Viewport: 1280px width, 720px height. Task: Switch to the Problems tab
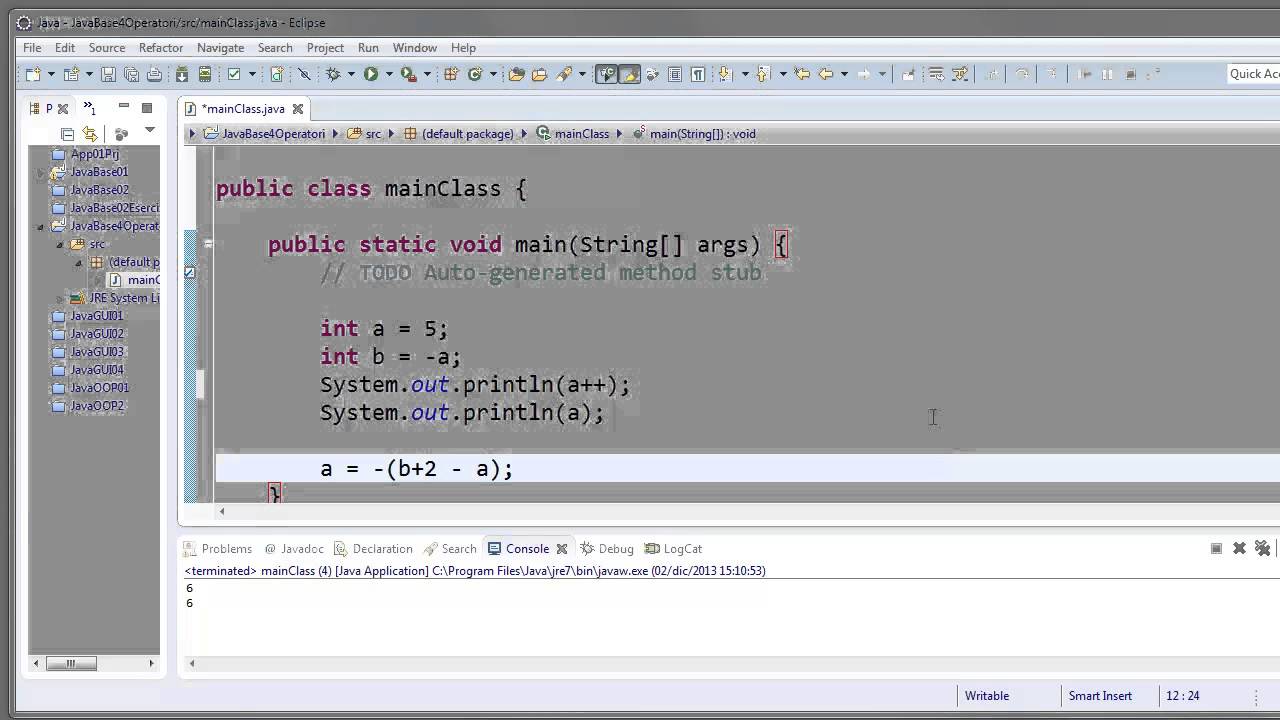tap(218, 548)
